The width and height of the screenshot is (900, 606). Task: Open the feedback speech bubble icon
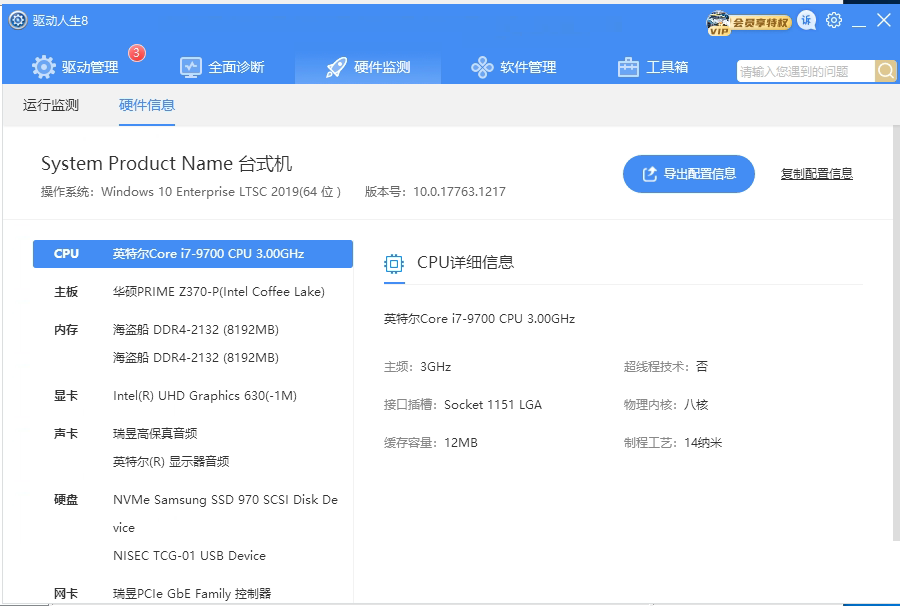[806, 21]
